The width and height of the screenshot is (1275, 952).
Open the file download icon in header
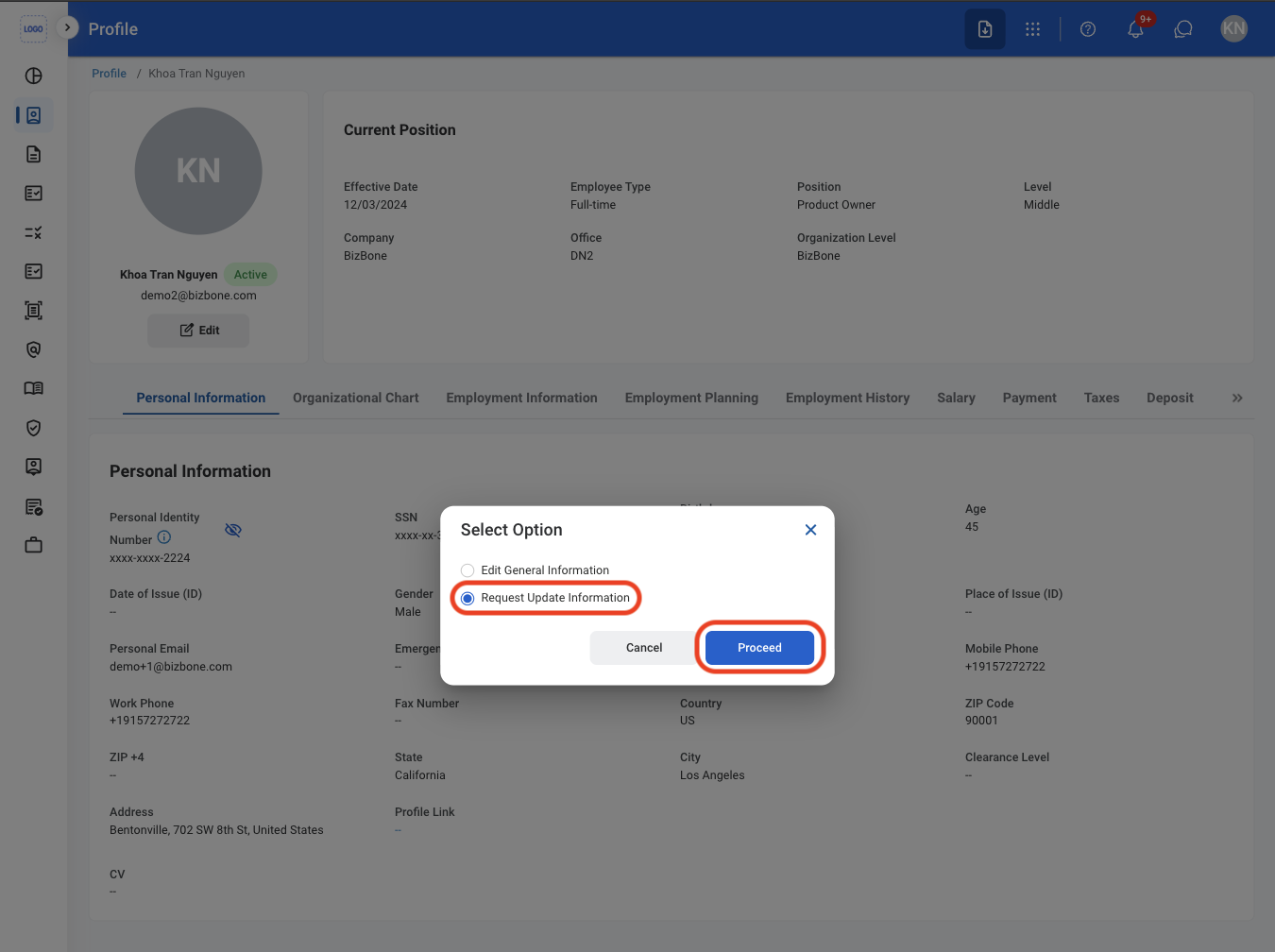pos(985,29)
